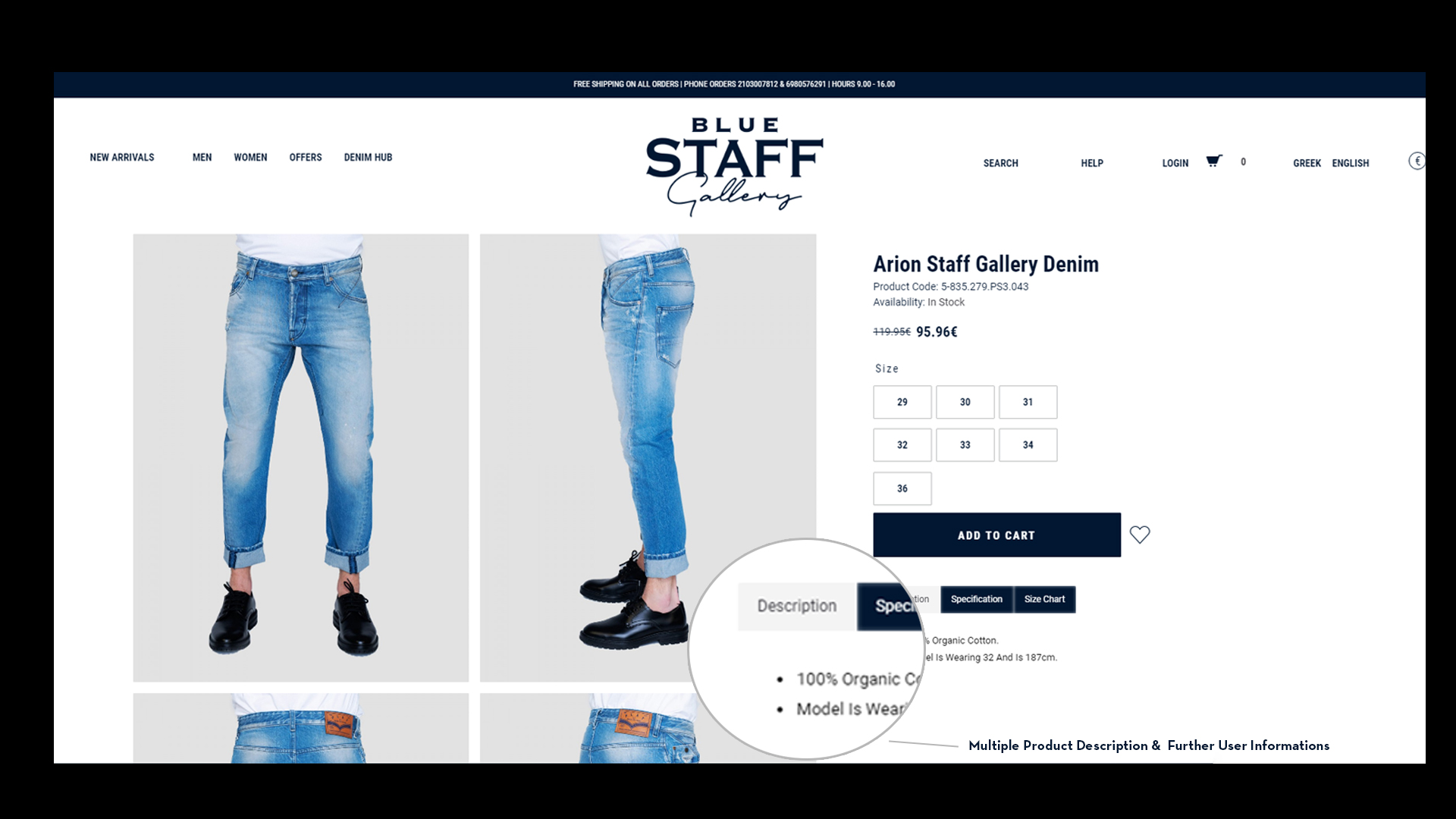The height and width of the screenshot is (819, 1456).
Task: Open the MEN menu
Action: click(x=202, y=157)
